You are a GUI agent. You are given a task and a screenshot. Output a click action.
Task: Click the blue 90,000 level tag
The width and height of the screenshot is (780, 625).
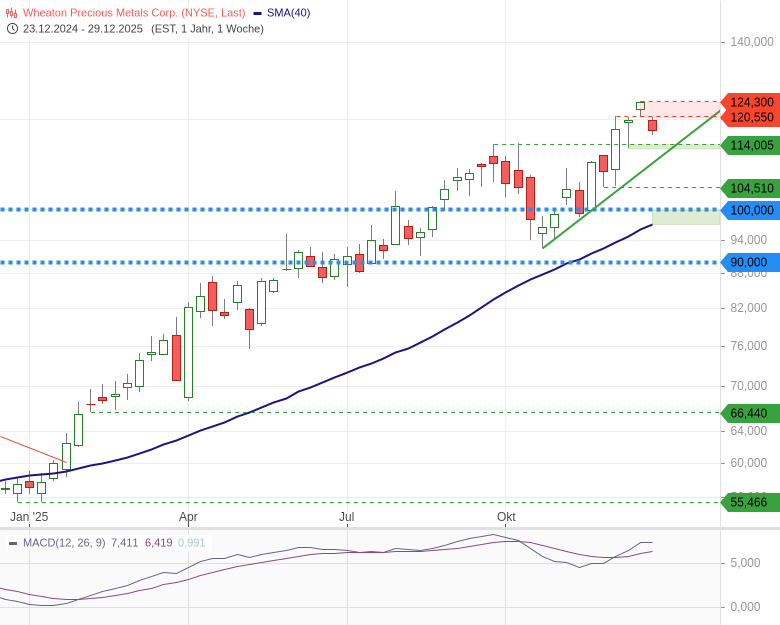tap(751, 262)
